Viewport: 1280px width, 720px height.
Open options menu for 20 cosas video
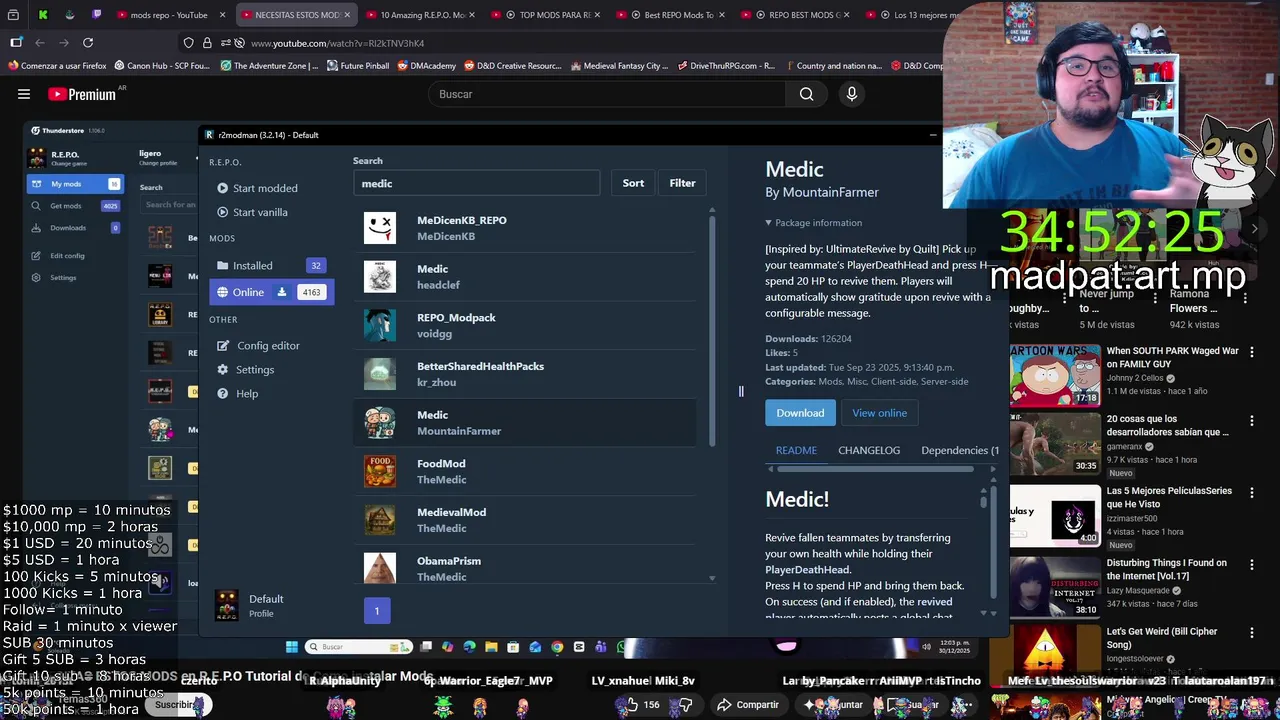pyautogui.click(x=1251, y=421)
